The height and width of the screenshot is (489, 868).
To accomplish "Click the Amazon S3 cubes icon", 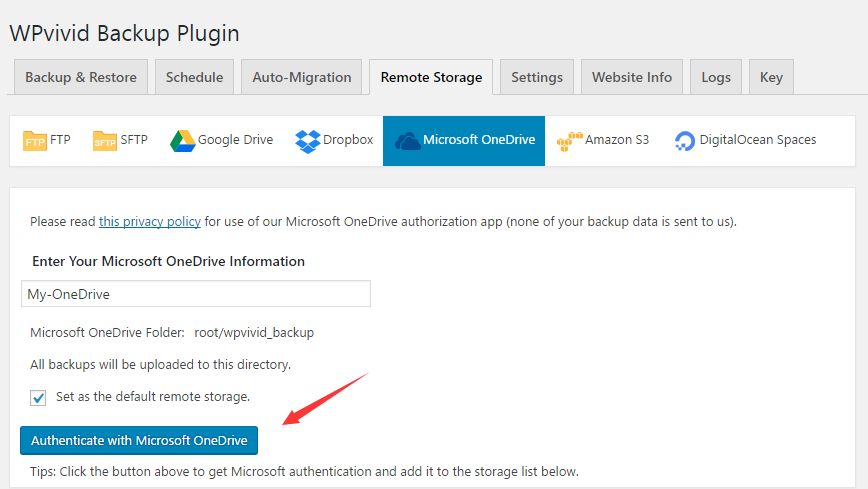I will (570, 141).
